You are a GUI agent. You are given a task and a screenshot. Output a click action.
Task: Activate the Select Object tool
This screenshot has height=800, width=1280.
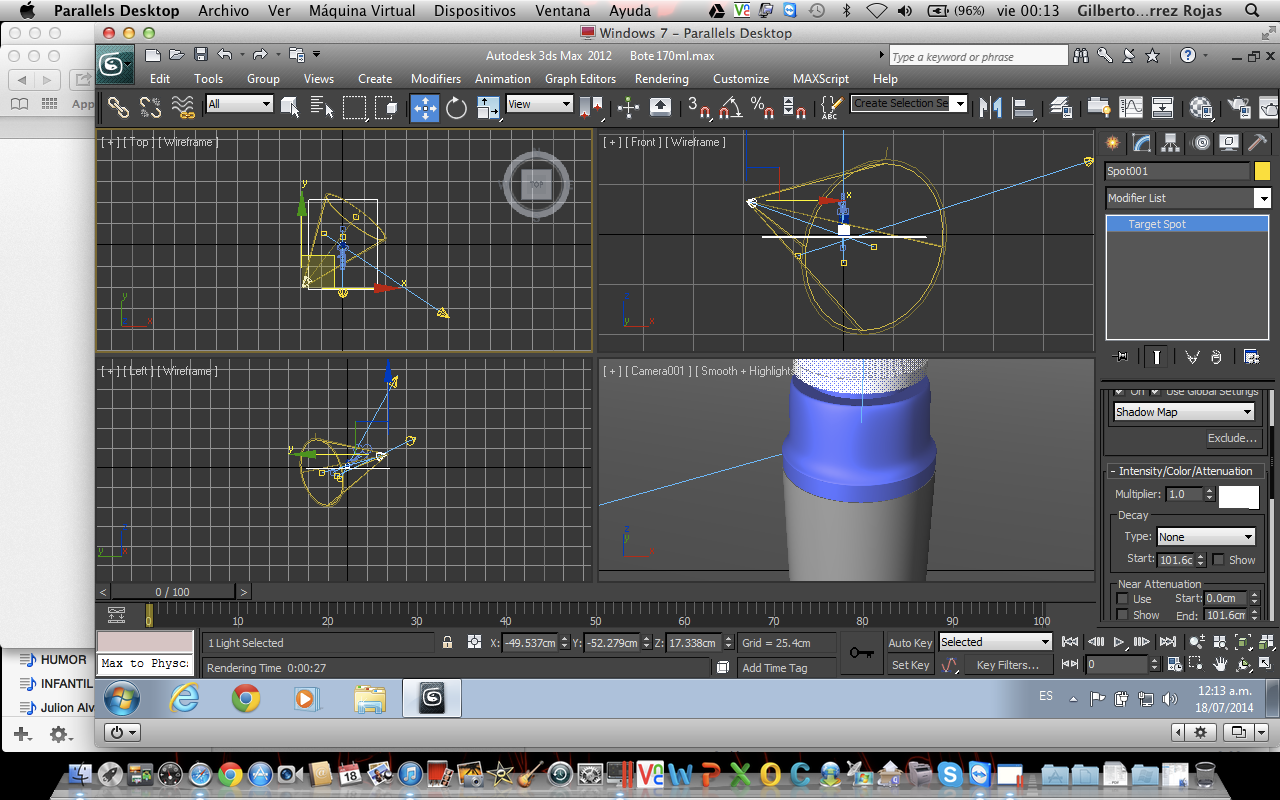click(290, 107)
